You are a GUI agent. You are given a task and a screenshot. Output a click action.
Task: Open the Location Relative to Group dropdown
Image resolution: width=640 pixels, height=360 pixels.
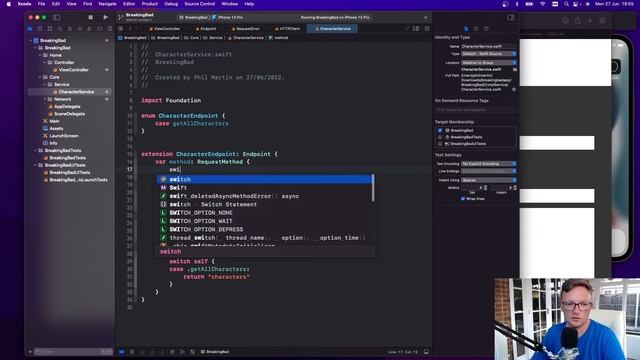point(489,62)
